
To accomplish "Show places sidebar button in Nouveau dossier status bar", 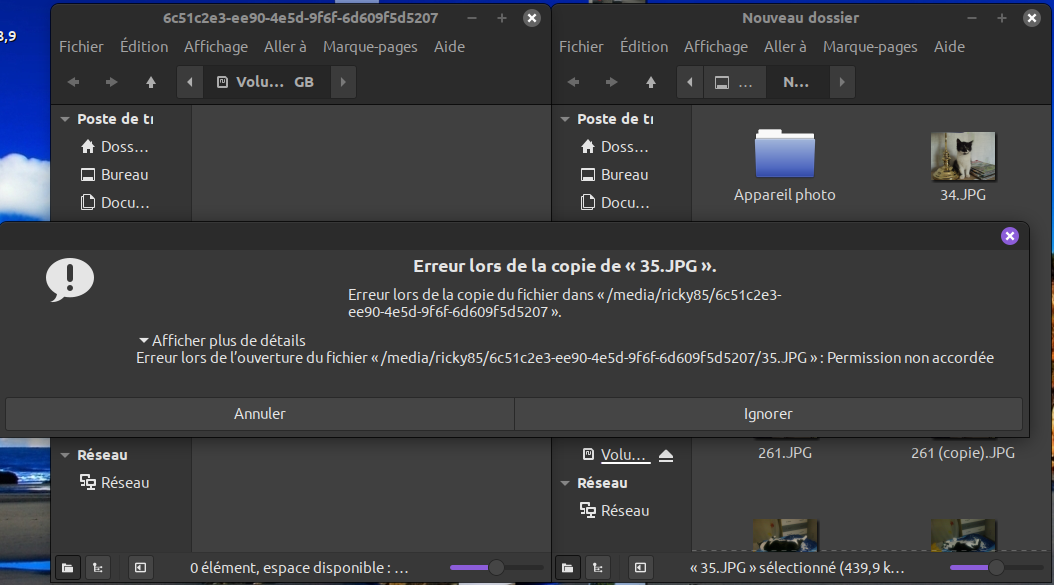I will tap(568, 568).
